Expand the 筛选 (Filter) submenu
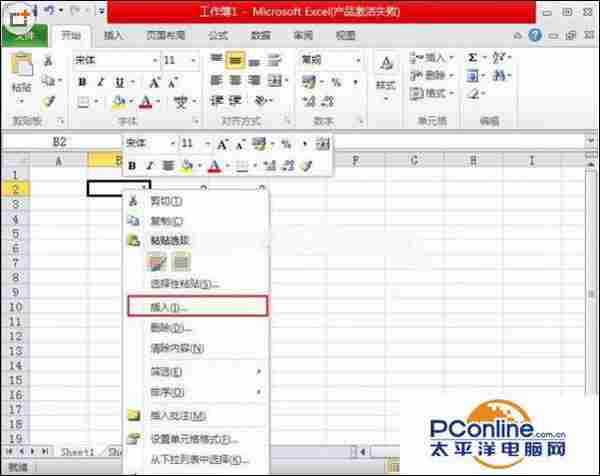Viewport: 600px width, 476px height. [x=195, y=371]
